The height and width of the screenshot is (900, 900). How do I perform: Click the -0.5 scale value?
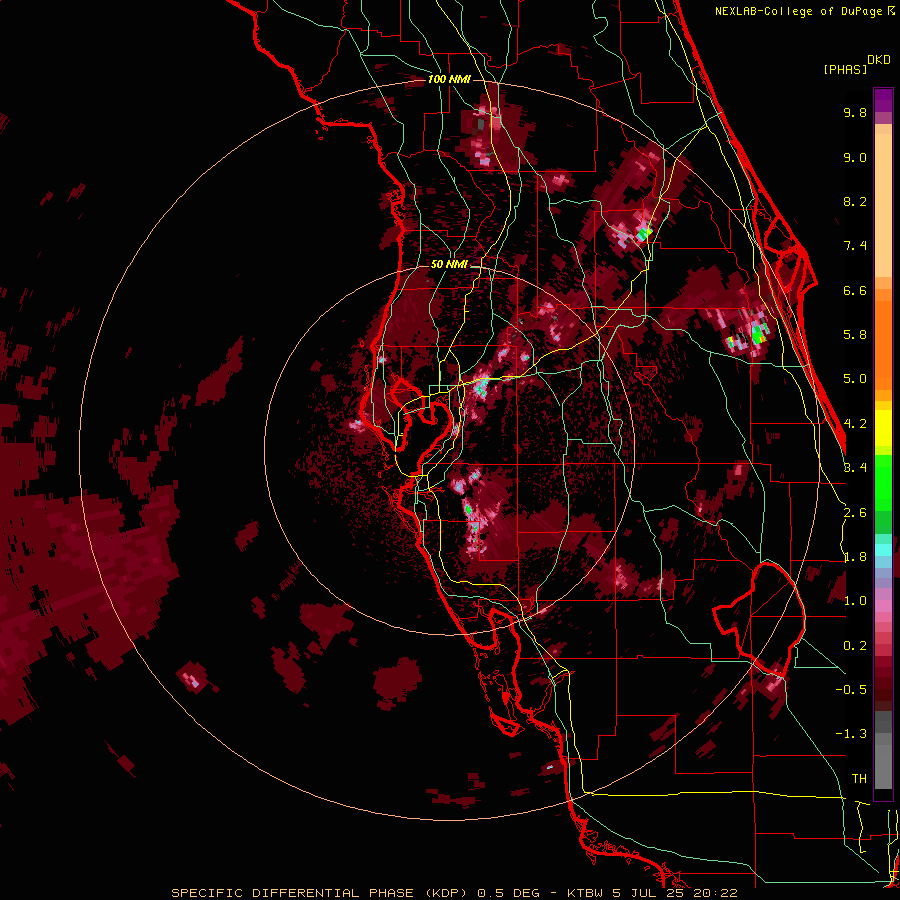(x=851, y=690)
